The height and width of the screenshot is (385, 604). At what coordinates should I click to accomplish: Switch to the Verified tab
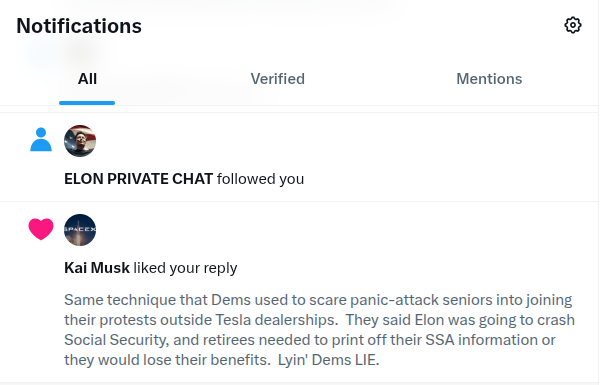click(277, 79)
